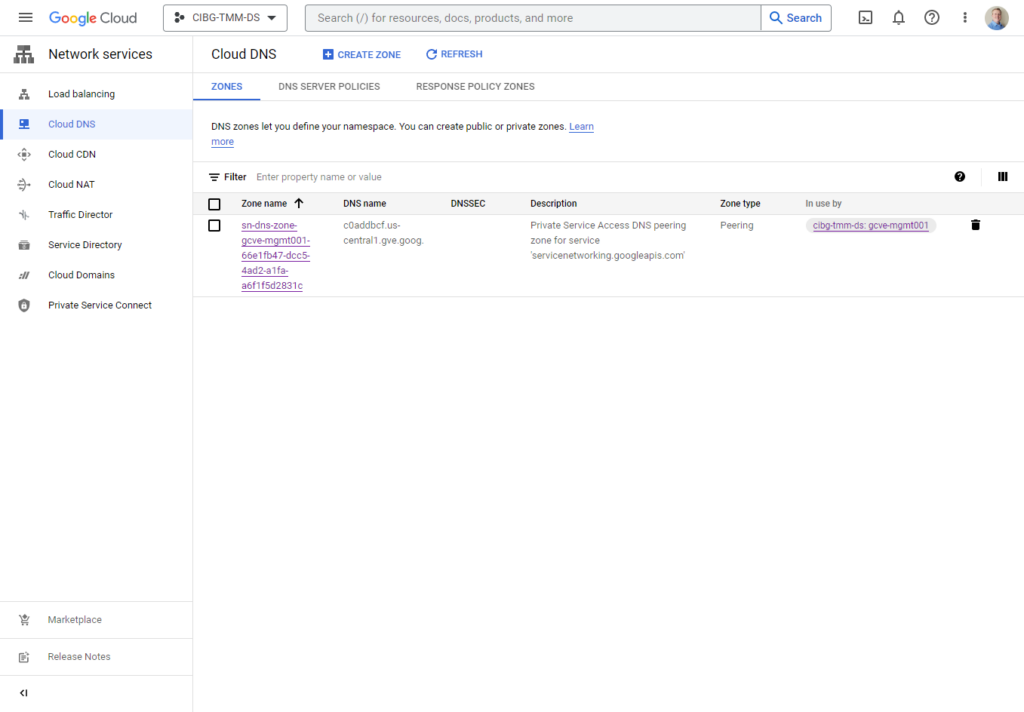Click the Filter icon
Viewport: 1024px width, 712px height.
pos(214,177)
